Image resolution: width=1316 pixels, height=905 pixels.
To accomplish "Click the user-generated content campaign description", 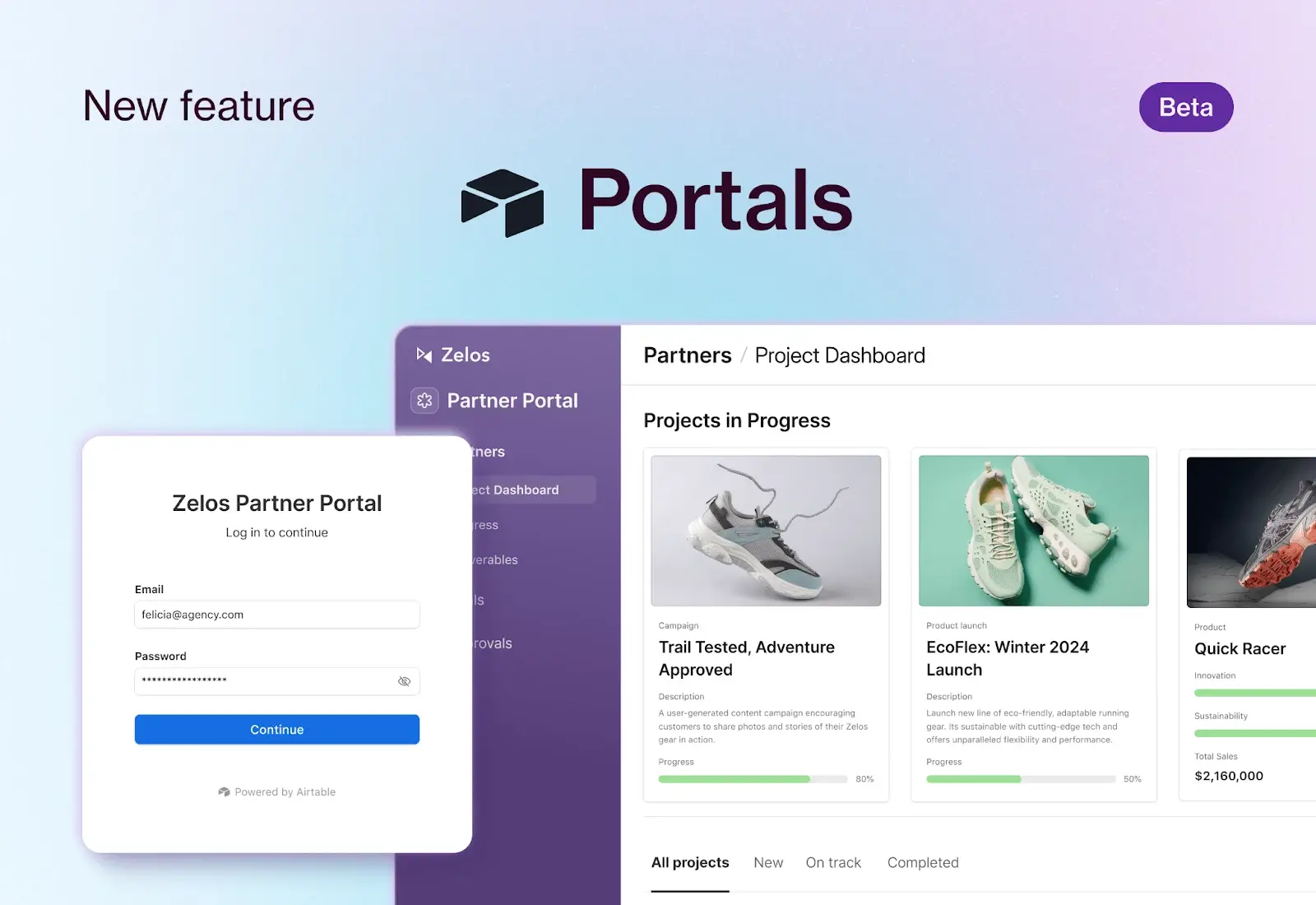I will tap(763, 726).
